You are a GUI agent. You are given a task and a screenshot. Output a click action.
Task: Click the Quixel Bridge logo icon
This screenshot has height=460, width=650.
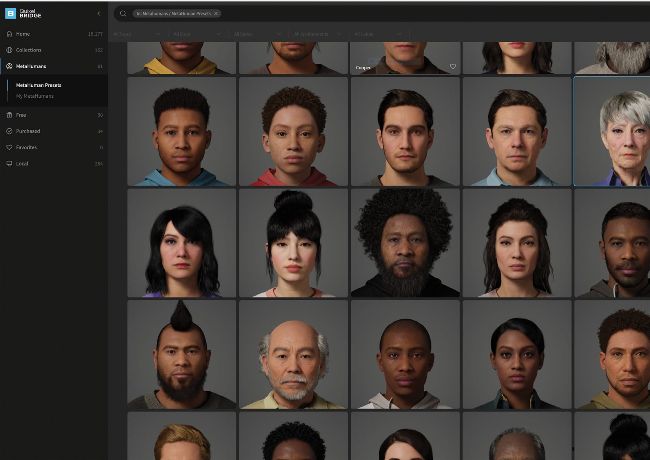(10, 14)
